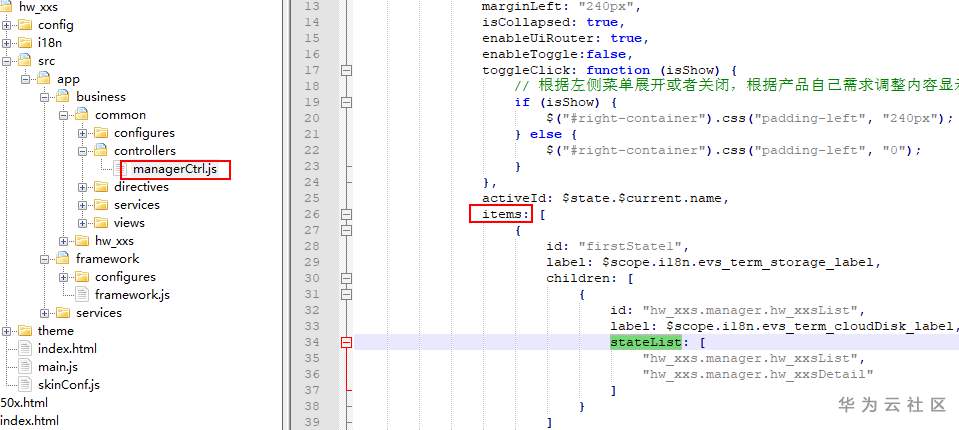Select the app folder label
Viewport: 959px width, 430px height.
click(x=68, y=80)
